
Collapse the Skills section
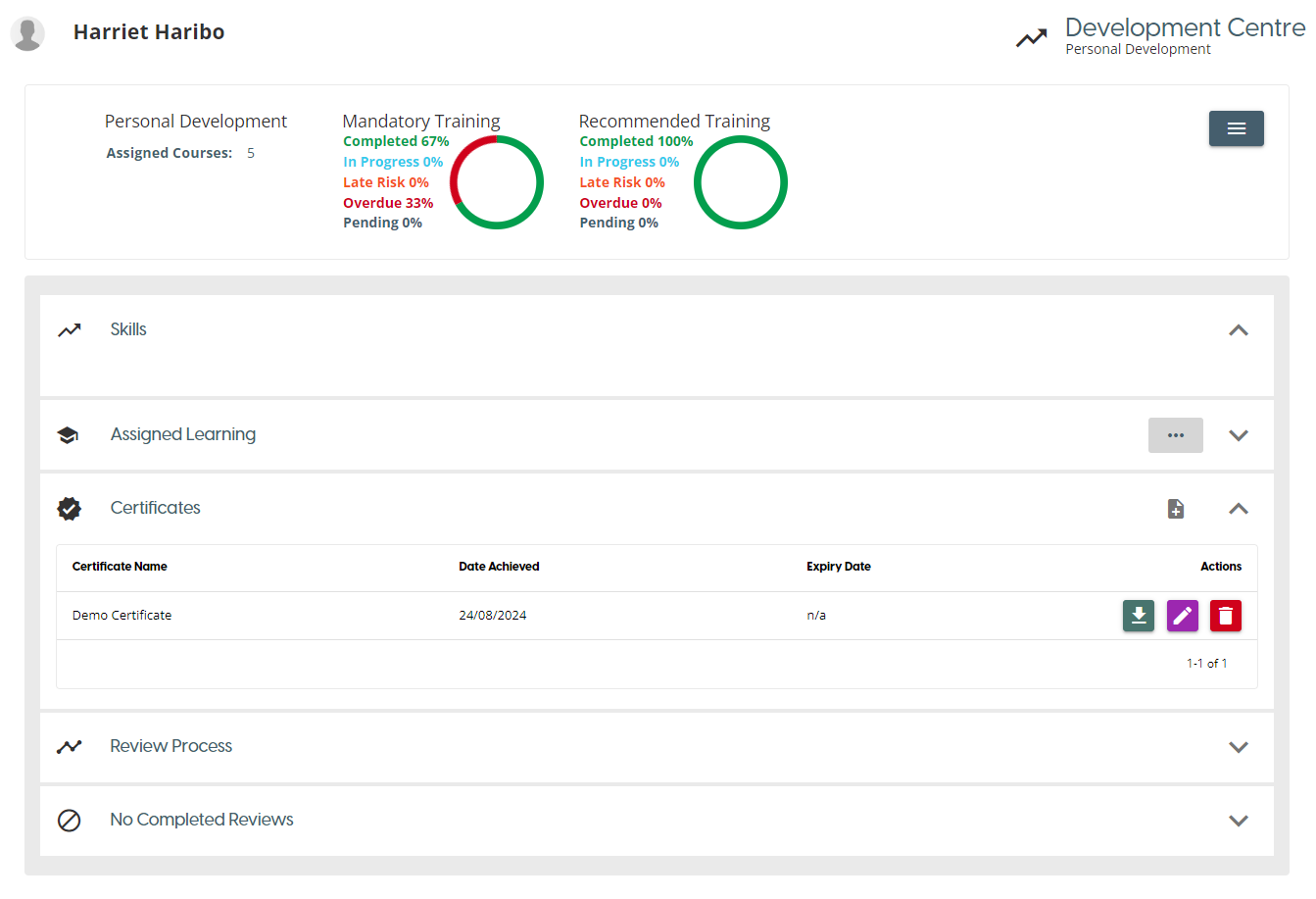click(1239, 330)
